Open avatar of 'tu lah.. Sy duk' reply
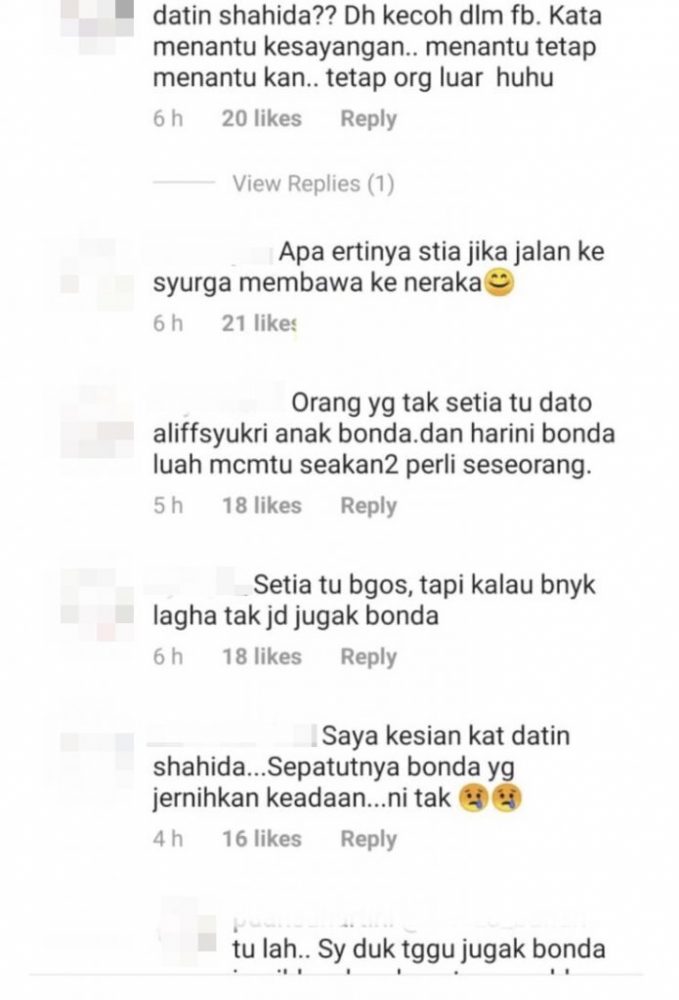 point(188,926)
